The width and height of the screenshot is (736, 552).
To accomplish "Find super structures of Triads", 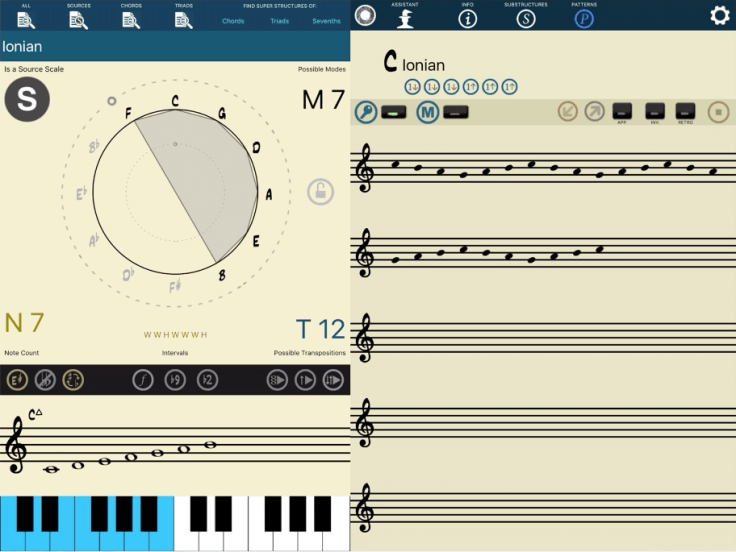I will [280, 21].
